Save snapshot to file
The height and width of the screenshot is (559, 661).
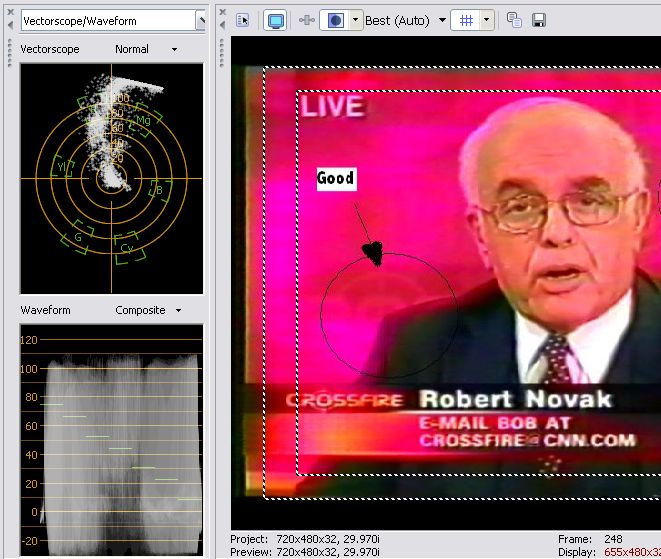click(x=539, y=20)
